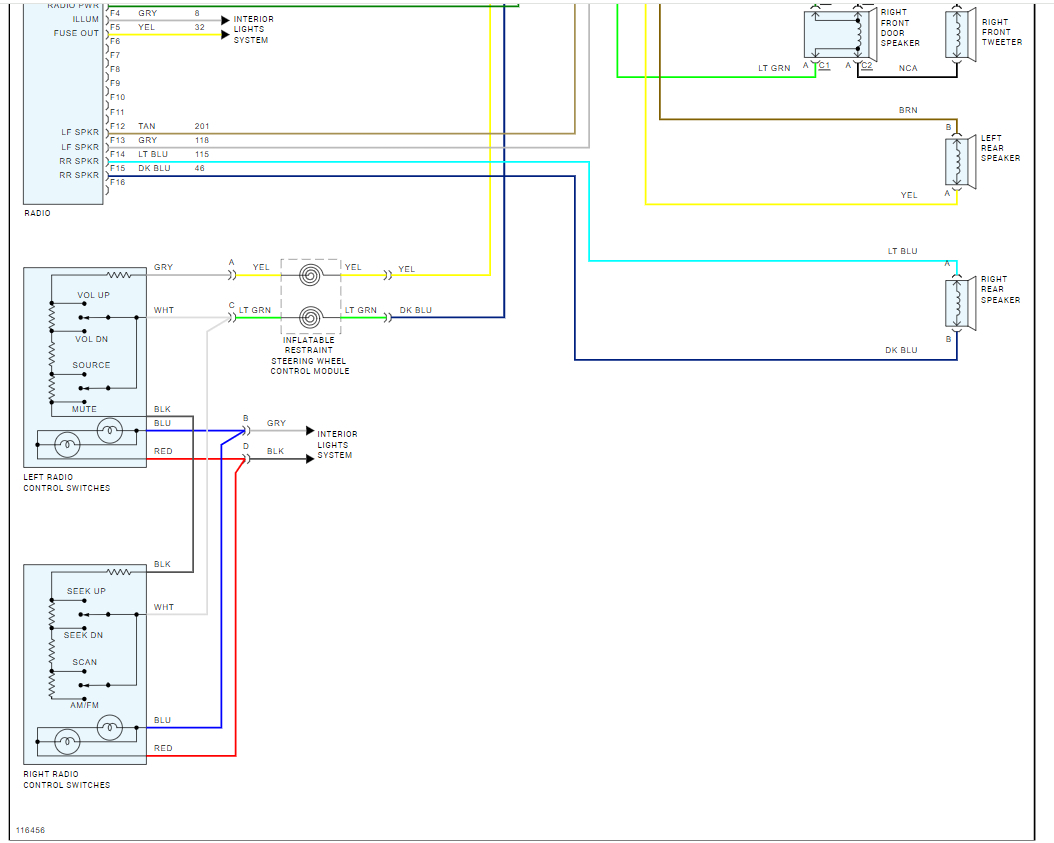Click the lower LT GRN clockspring coil symbol
Image resolution: width=1054 pixels, height=843 pixels.
coord(310,317)
